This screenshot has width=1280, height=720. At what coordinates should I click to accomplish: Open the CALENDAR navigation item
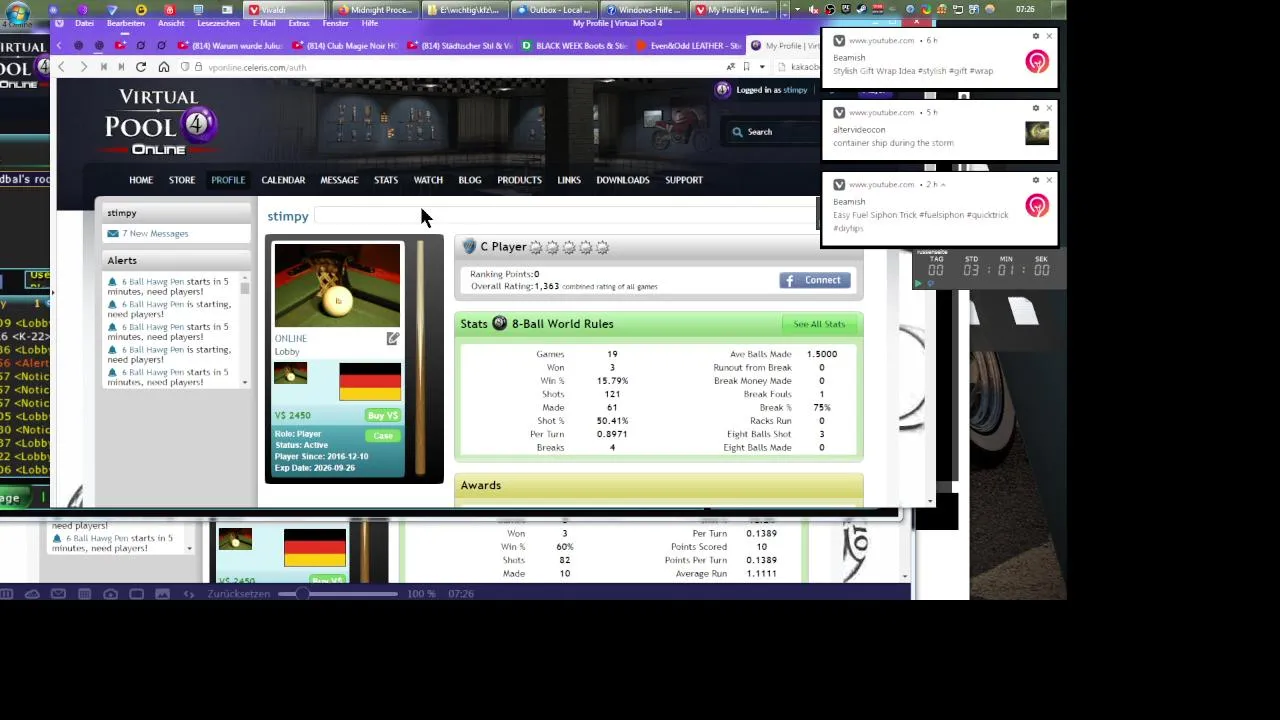[x=283, y=180]
